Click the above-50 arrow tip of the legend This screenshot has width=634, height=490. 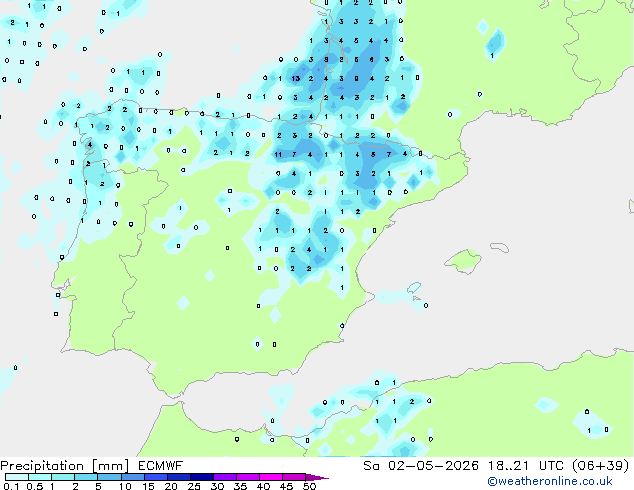click(317, 477)
